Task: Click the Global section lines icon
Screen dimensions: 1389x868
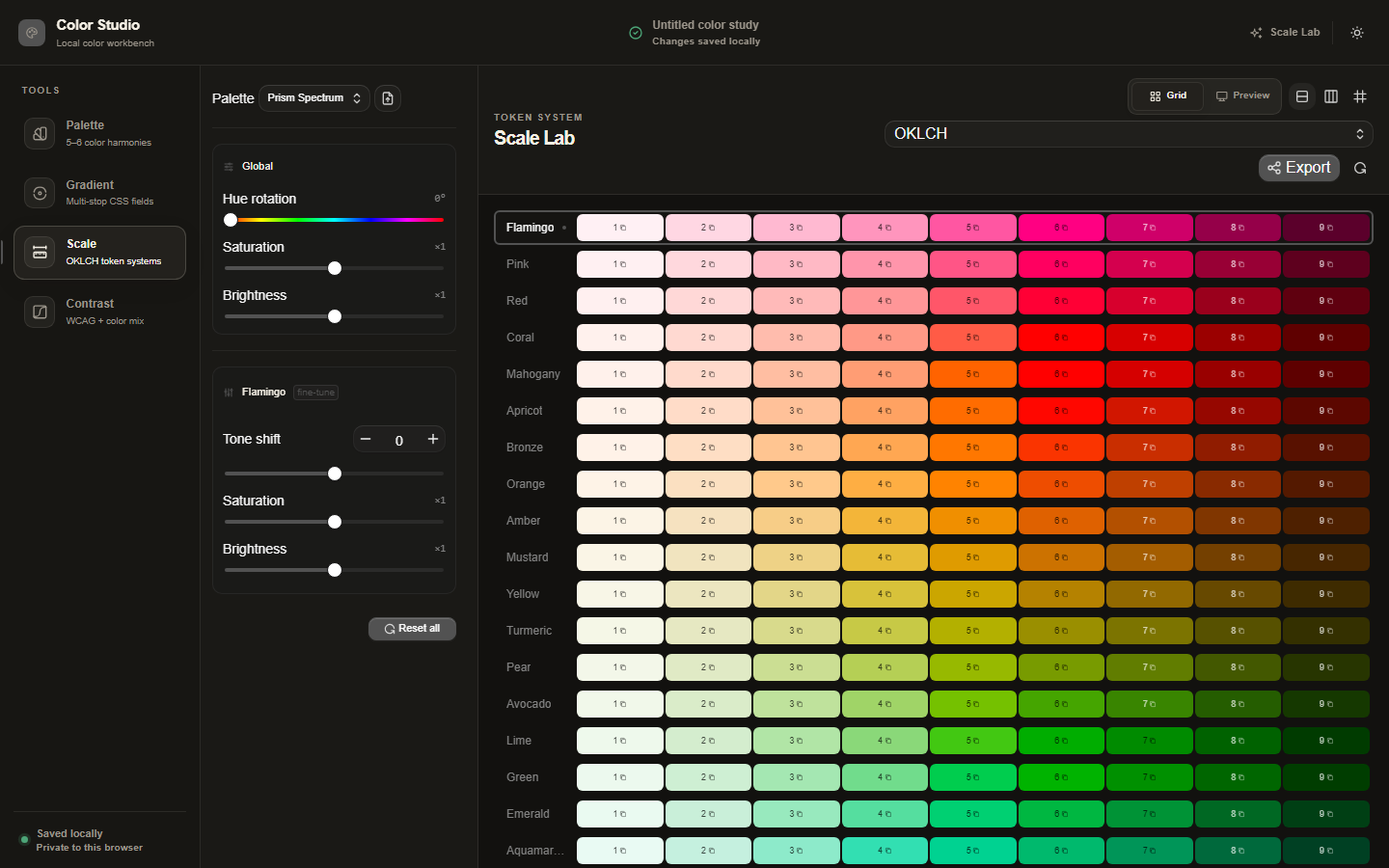Action: point(229,167)
